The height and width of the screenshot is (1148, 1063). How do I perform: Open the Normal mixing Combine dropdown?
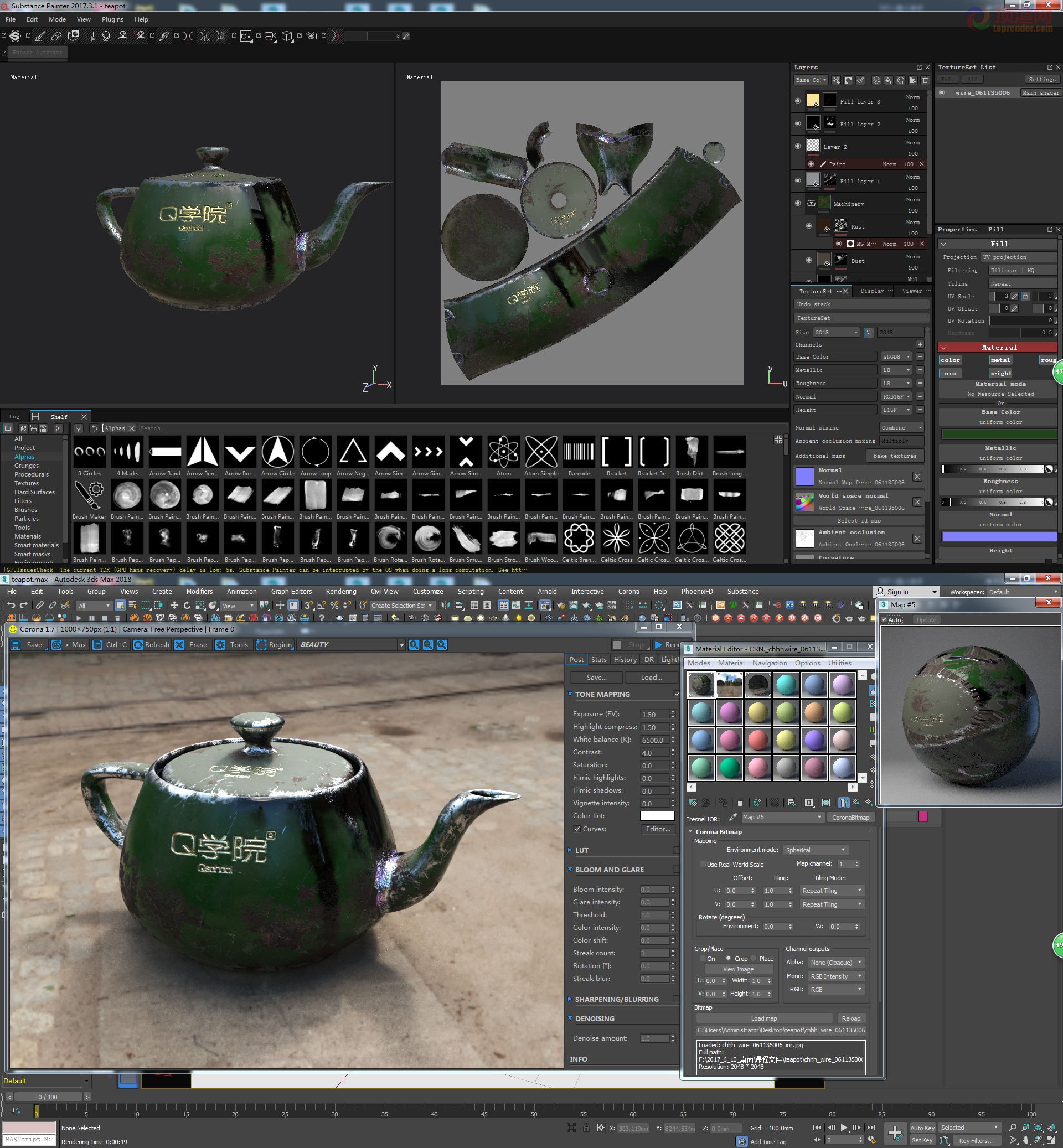click(x=901, y=427)
